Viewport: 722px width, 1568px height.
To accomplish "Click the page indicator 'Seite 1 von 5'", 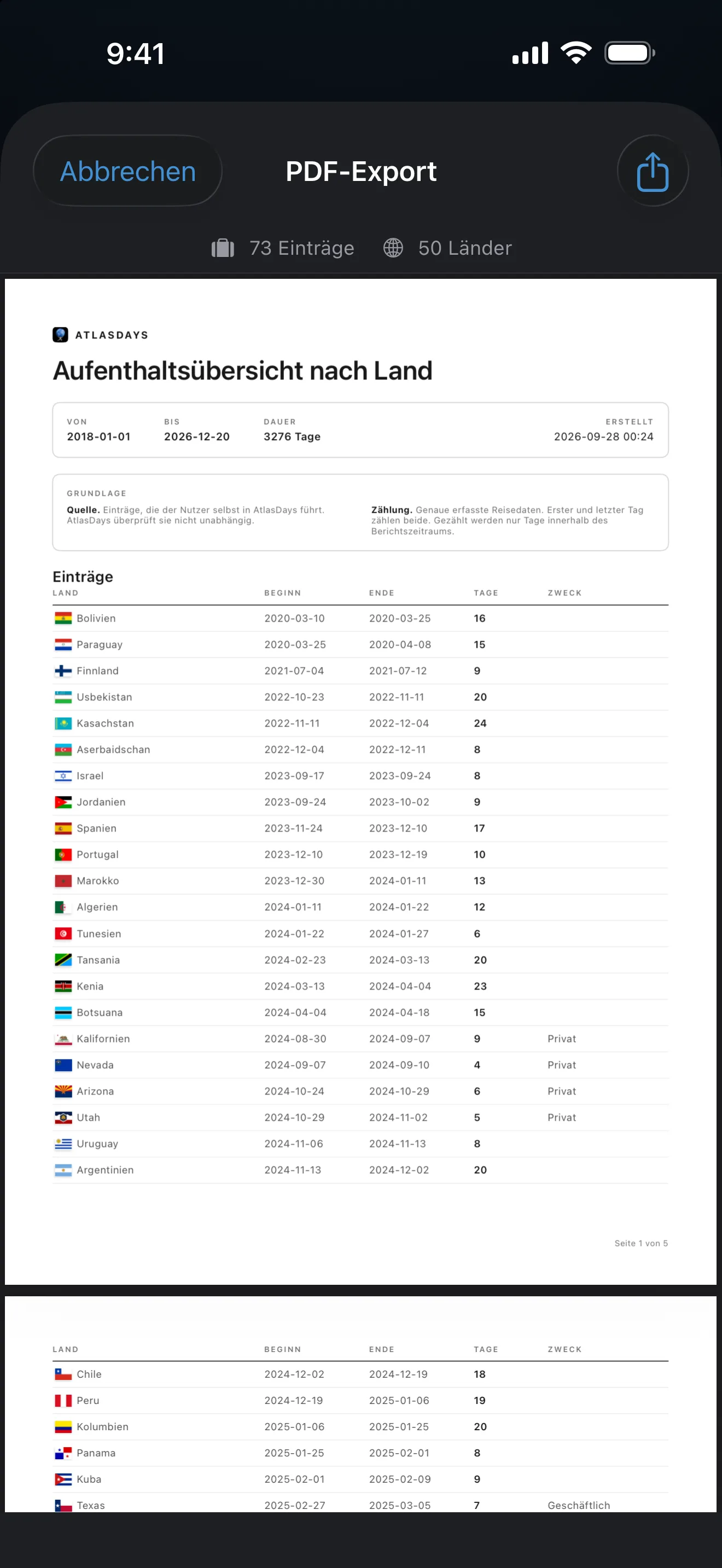I will tap(641, 1244).
